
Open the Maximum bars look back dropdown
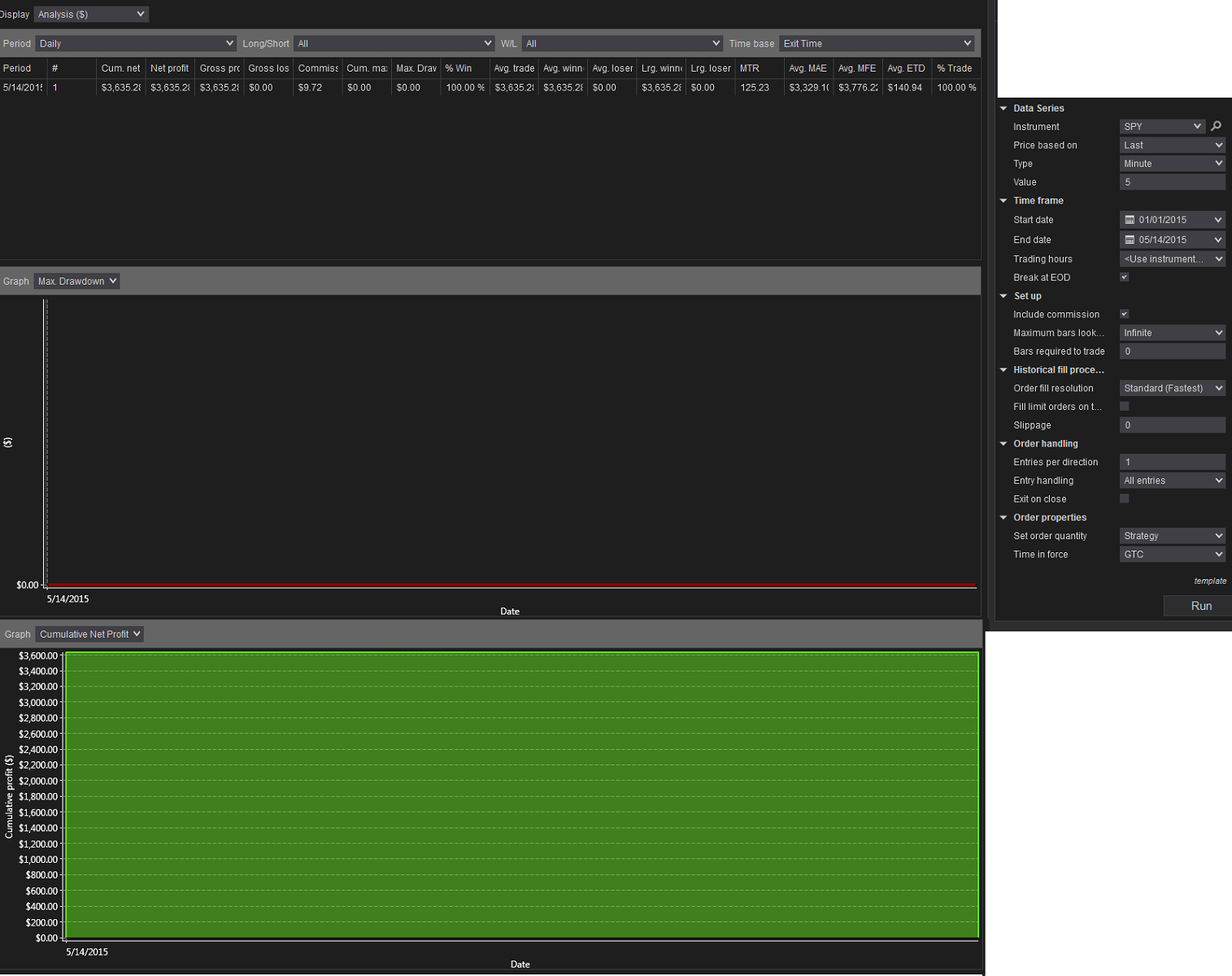coord(1173,333)
